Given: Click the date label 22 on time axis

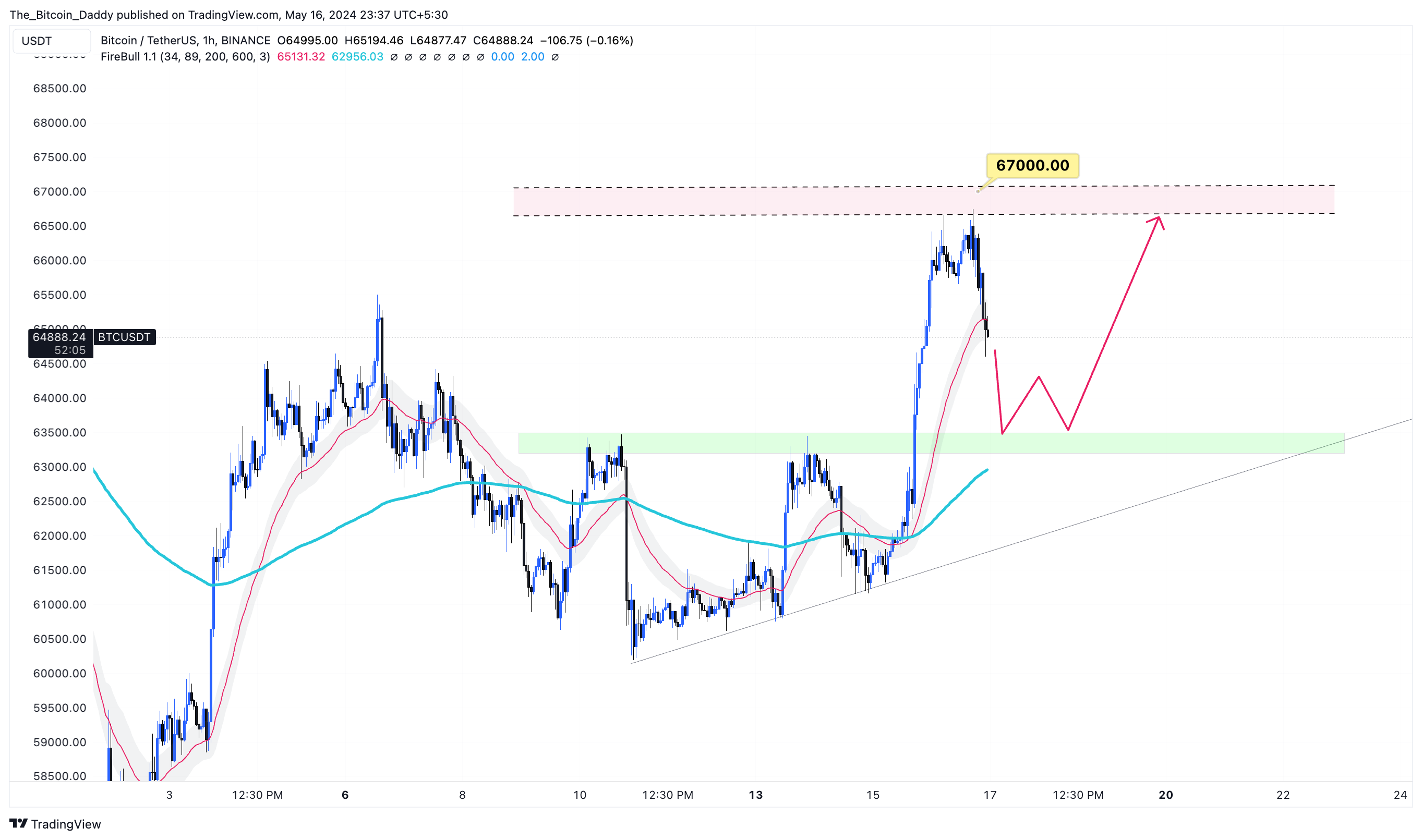Looking at the screenshot, I should (x=1283, y=795).
